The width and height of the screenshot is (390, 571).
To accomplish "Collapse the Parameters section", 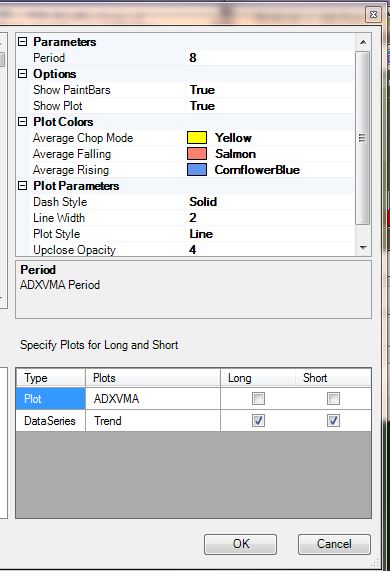I will pos(23,42).
